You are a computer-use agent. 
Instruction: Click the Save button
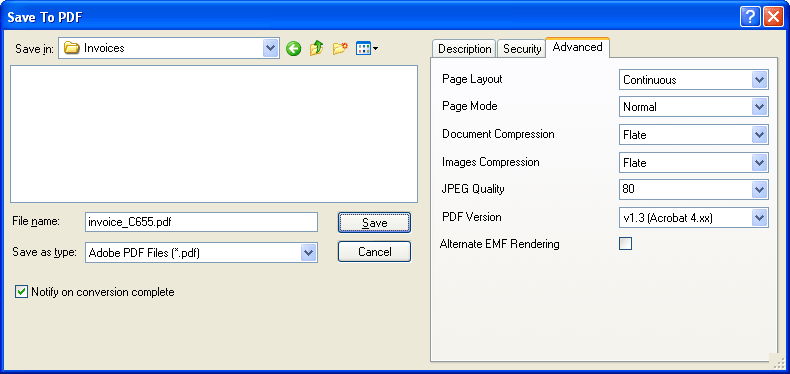click(x=374, y=222)
